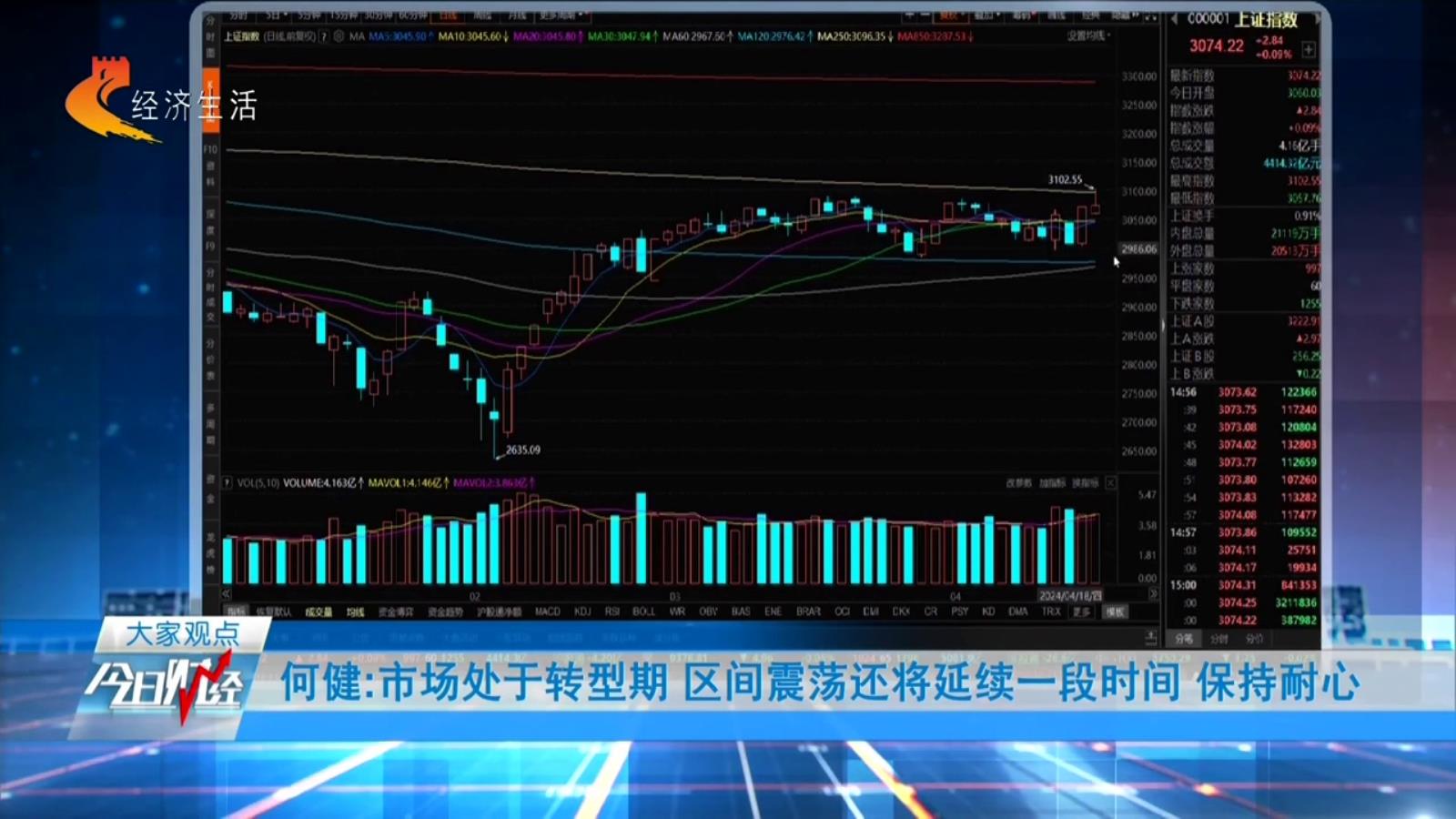Toggle the 成交量 volume indicator
This screenshot has height=819, width=1456.
pos(318,612)
